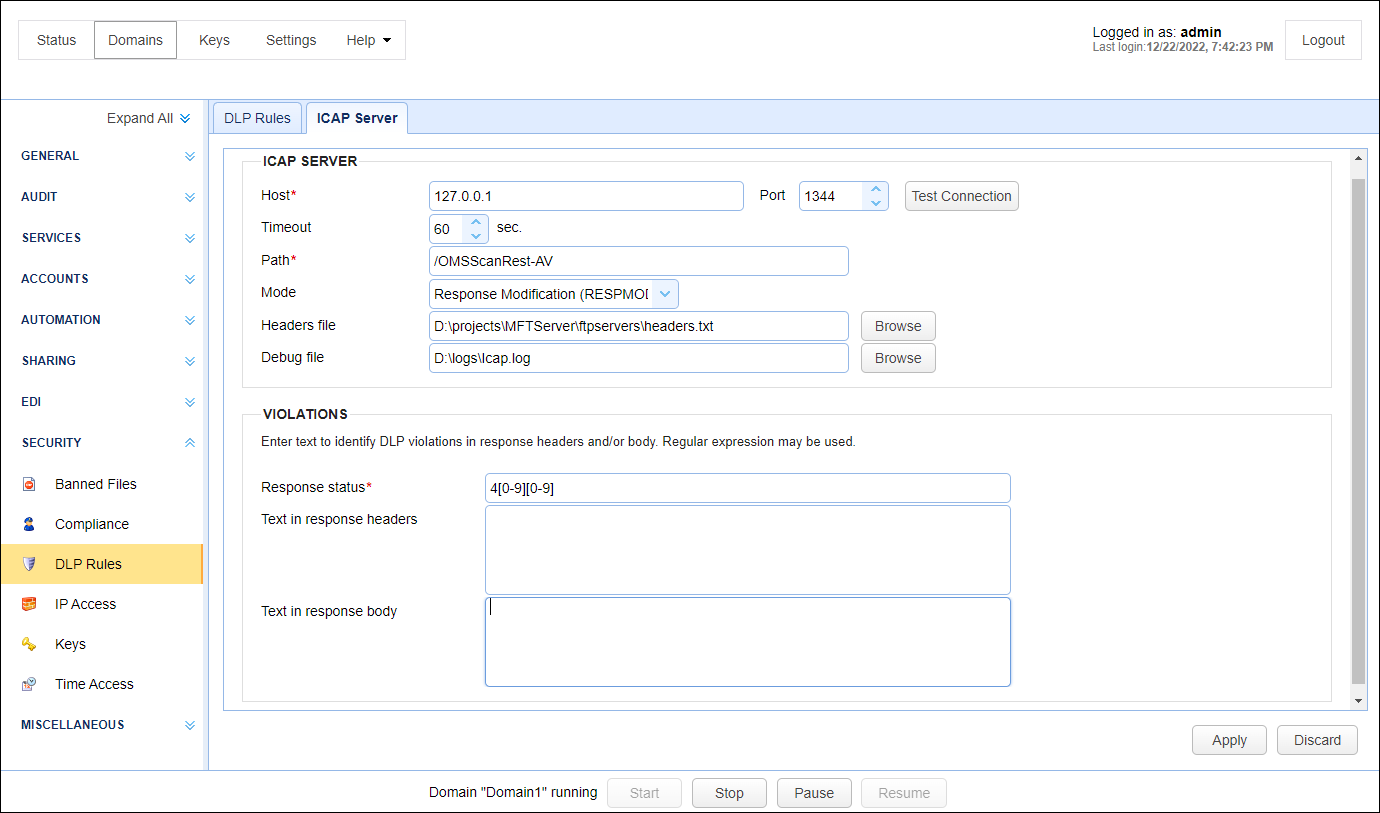The width and height of the screenshot is (1380, 813).
Task: Expand the SHARING section
Action: point(190,361)
